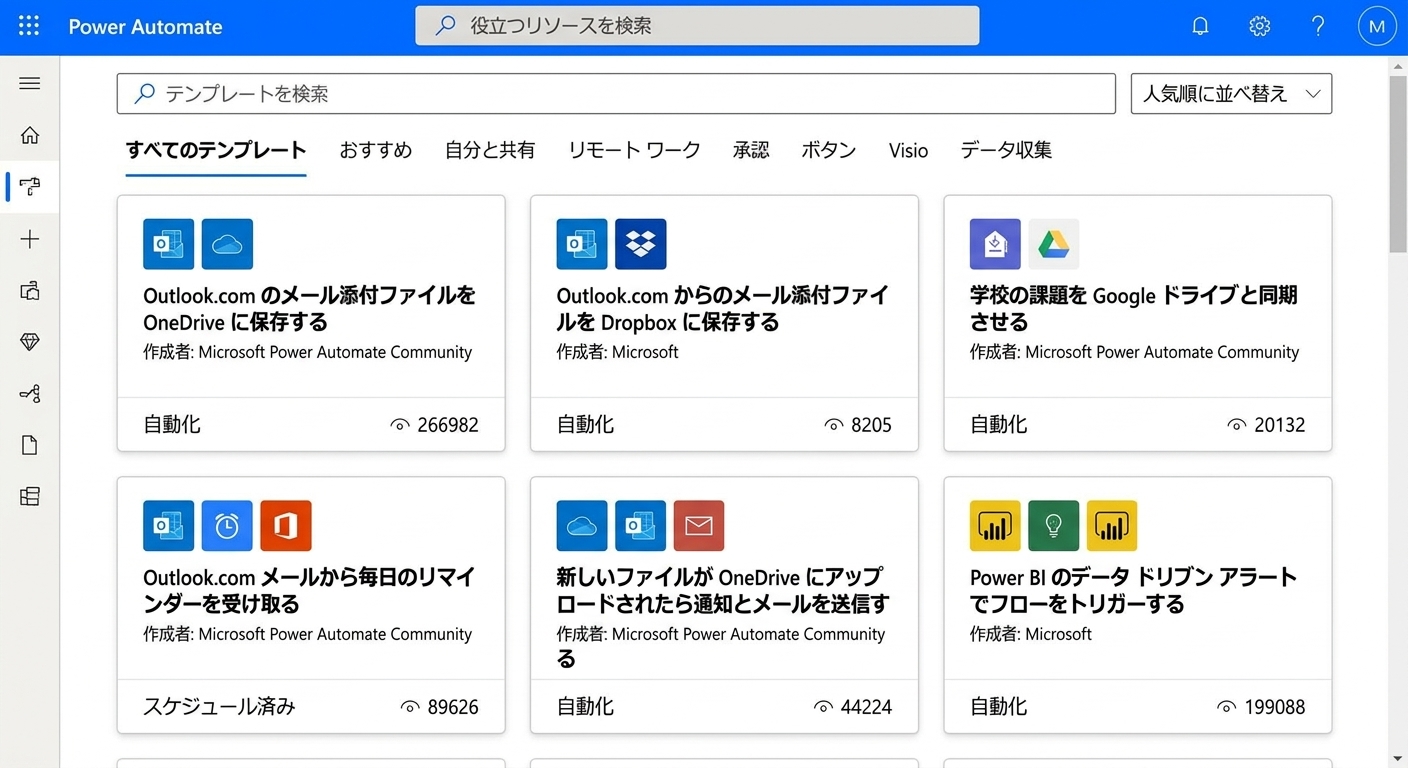
Task: Toggle the hamburger navigation menu
Action: [30, 83]
